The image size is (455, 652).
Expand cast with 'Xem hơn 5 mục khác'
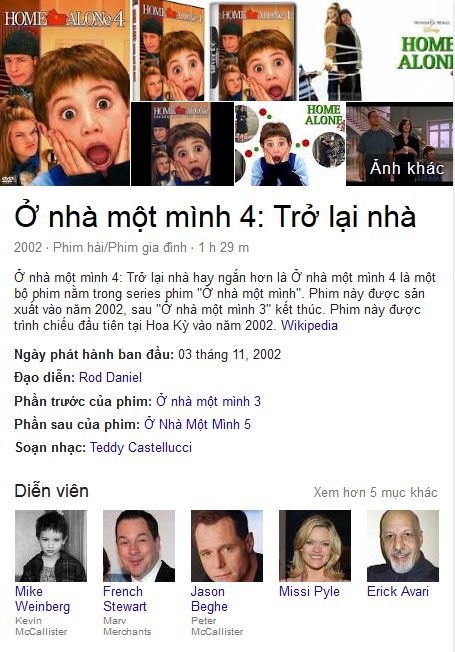point(375,492)
